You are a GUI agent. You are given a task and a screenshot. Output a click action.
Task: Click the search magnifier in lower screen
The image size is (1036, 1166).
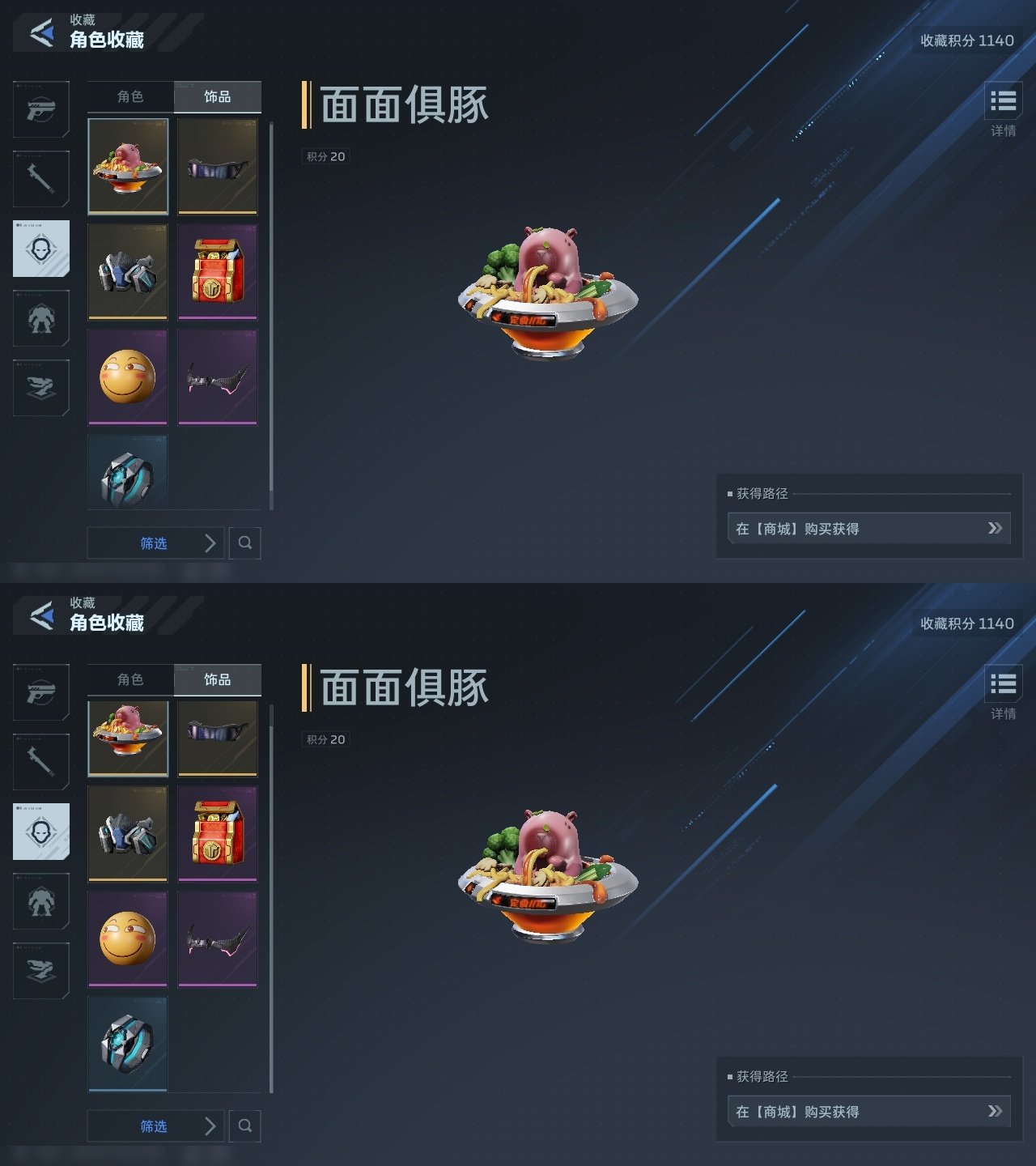pyautogui.click(x=245, y=1126)
